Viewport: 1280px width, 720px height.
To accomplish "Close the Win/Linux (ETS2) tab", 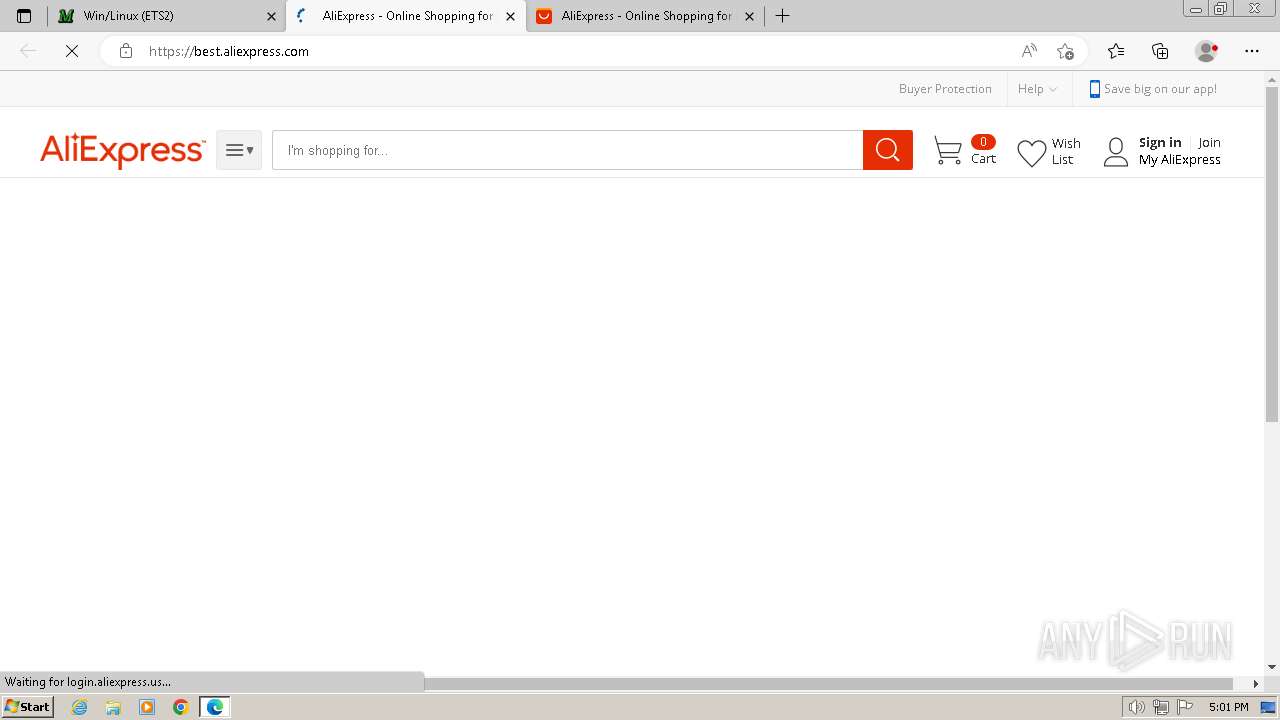I will pos(271,16).
